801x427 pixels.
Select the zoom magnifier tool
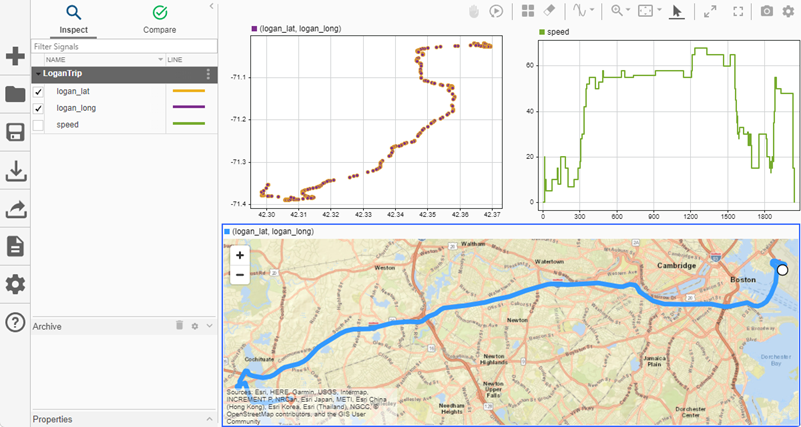[617, 11]
